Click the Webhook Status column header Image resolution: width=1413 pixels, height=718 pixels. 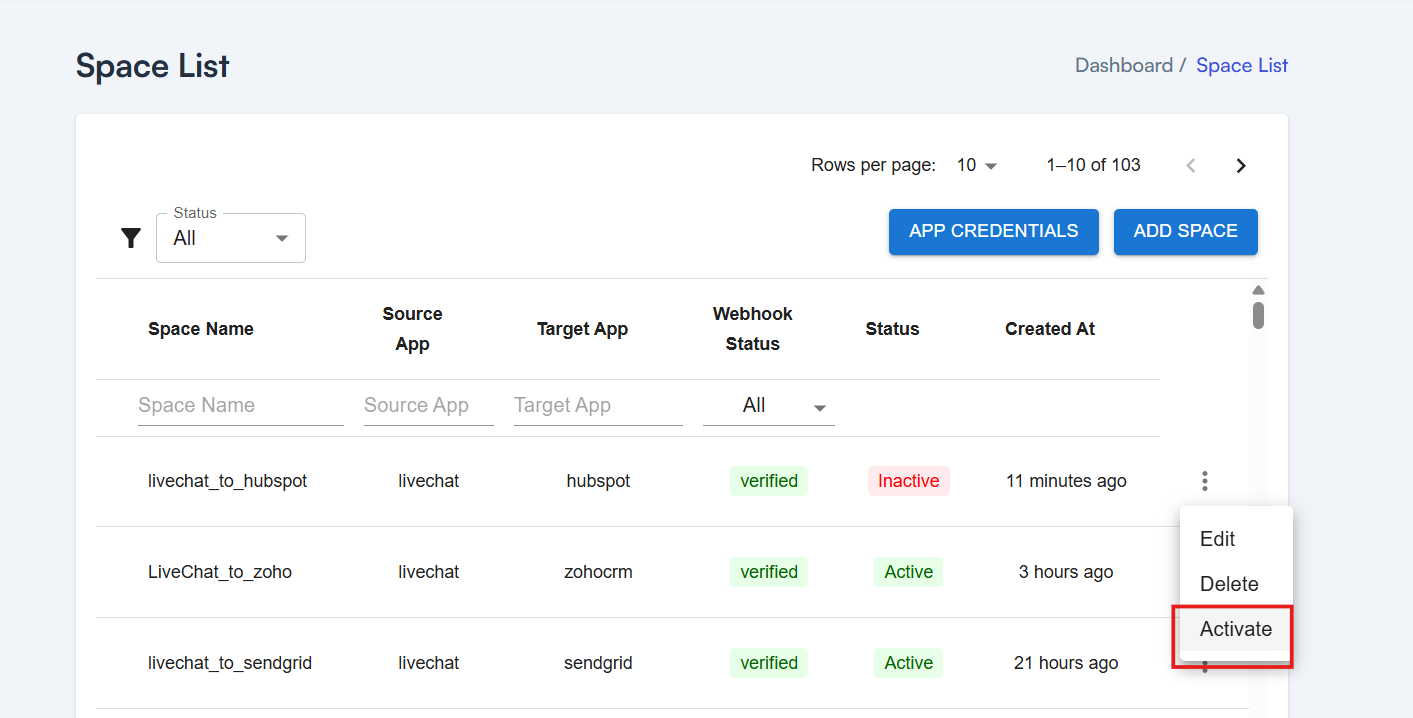[x=752, y=329]
